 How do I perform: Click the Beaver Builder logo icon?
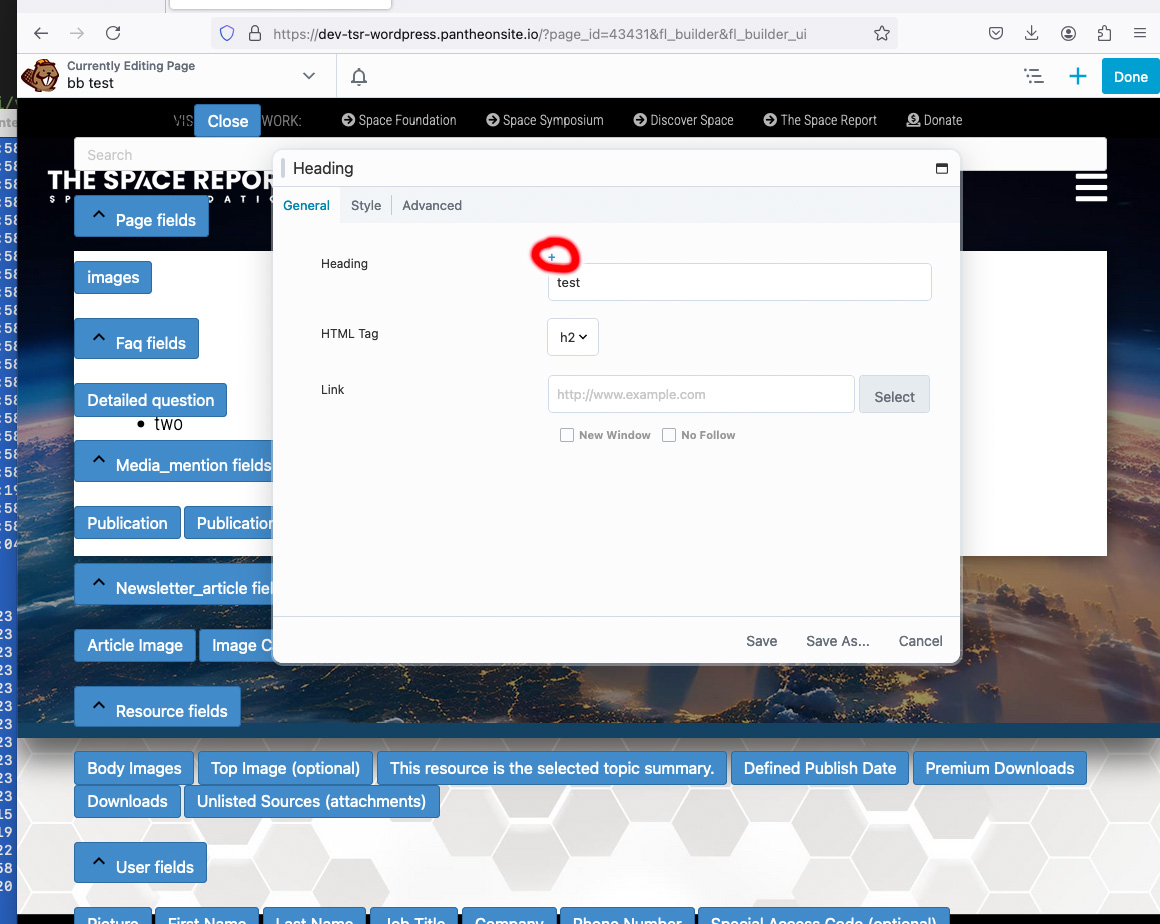click(40, 75)
